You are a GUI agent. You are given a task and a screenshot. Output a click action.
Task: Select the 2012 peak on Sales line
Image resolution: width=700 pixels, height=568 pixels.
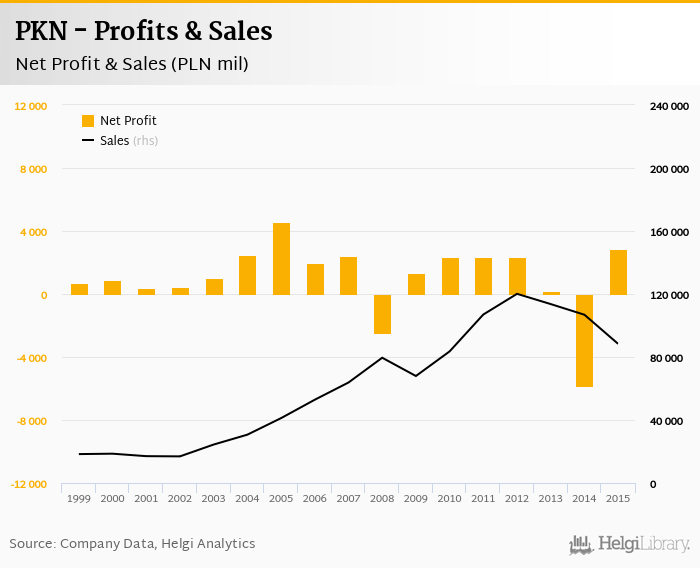tap(517, 293)
